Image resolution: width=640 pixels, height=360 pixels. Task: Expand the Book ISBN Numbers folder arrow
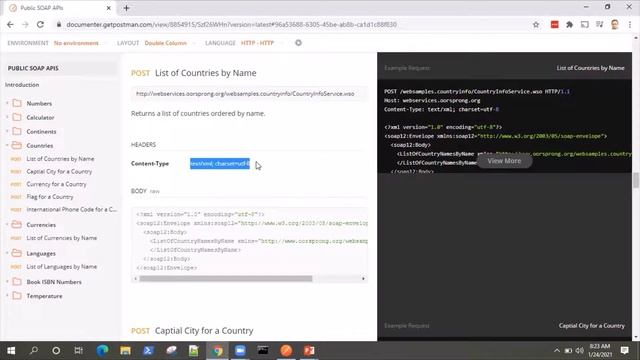coord(7,282)
